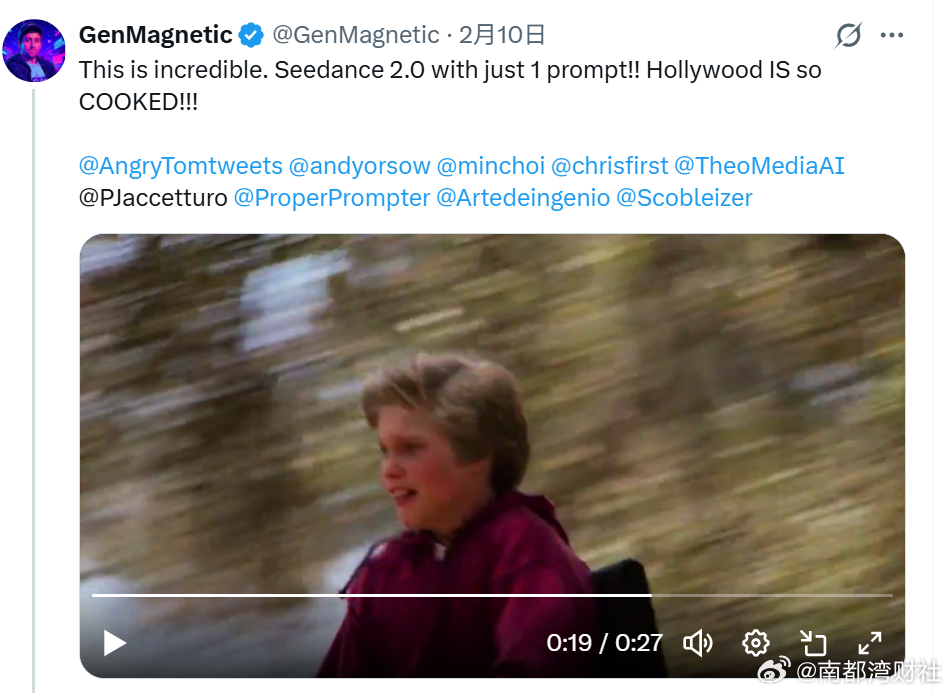Image resolution: width=951 pixels, height=693 pixels.
Task: Open @AngryTomtweets mention link
Action: click(181, 166)
